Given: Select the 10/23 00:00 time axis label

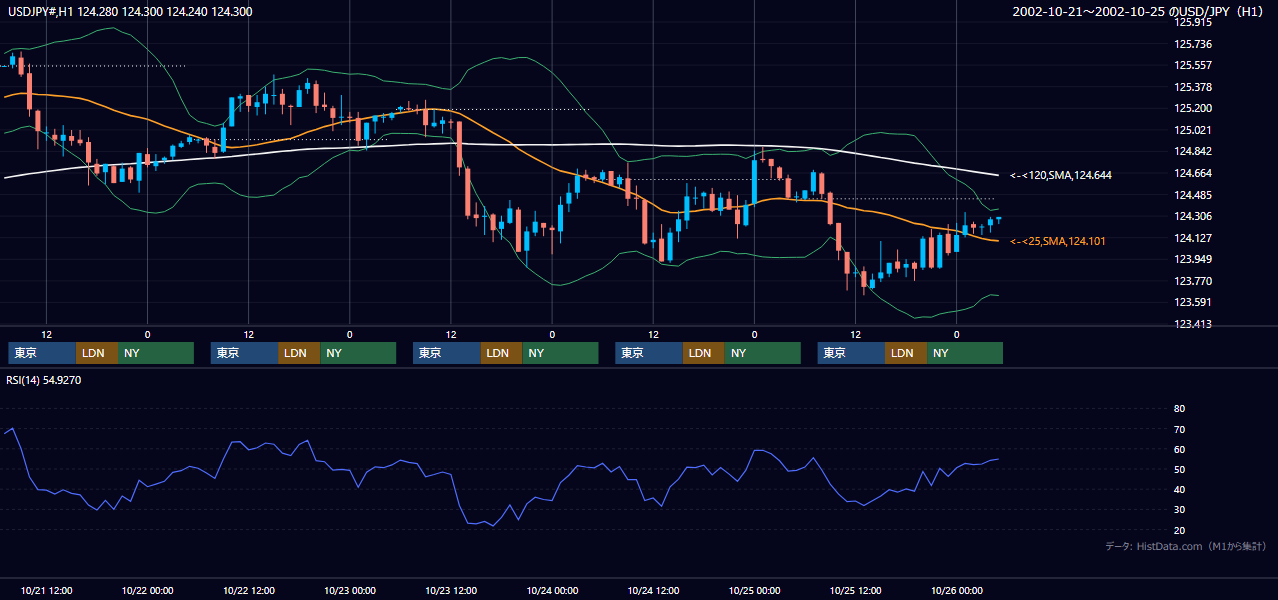Looking at the screenshot, I should point(349,590).
